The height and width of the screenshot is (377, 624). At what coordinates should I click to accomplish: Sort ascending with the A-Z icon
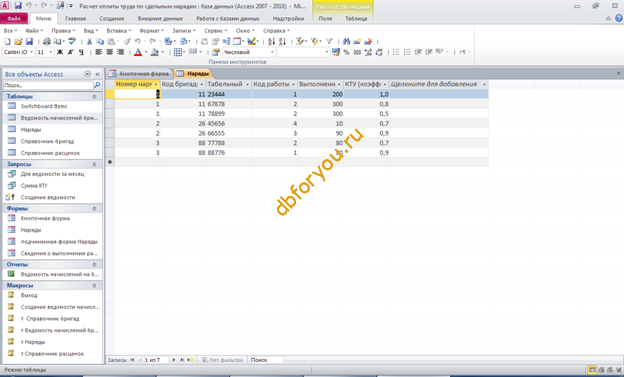271,41
